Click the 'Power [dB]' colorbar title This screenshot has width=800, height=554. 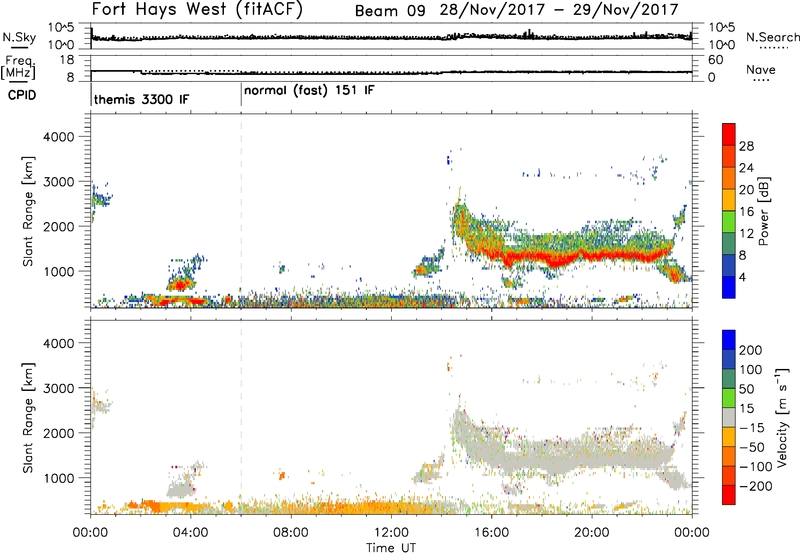coord(764,211)
